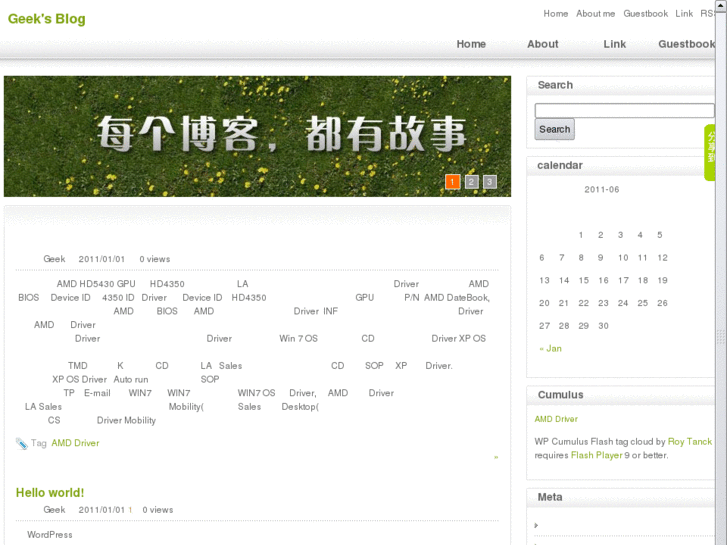Click vertical scrollbar up arrow
727x545 pixels.
721,5
